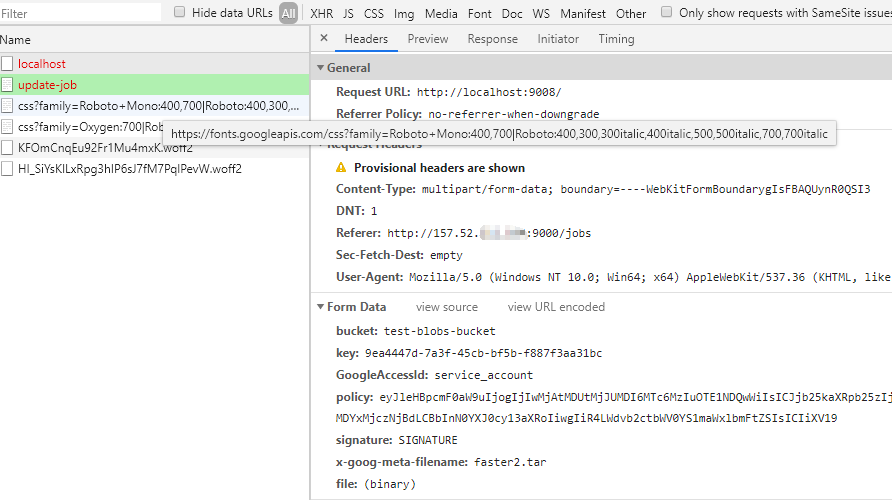Filter requests by CSS
The image size is (892, 500).
(x=374, y=14)
